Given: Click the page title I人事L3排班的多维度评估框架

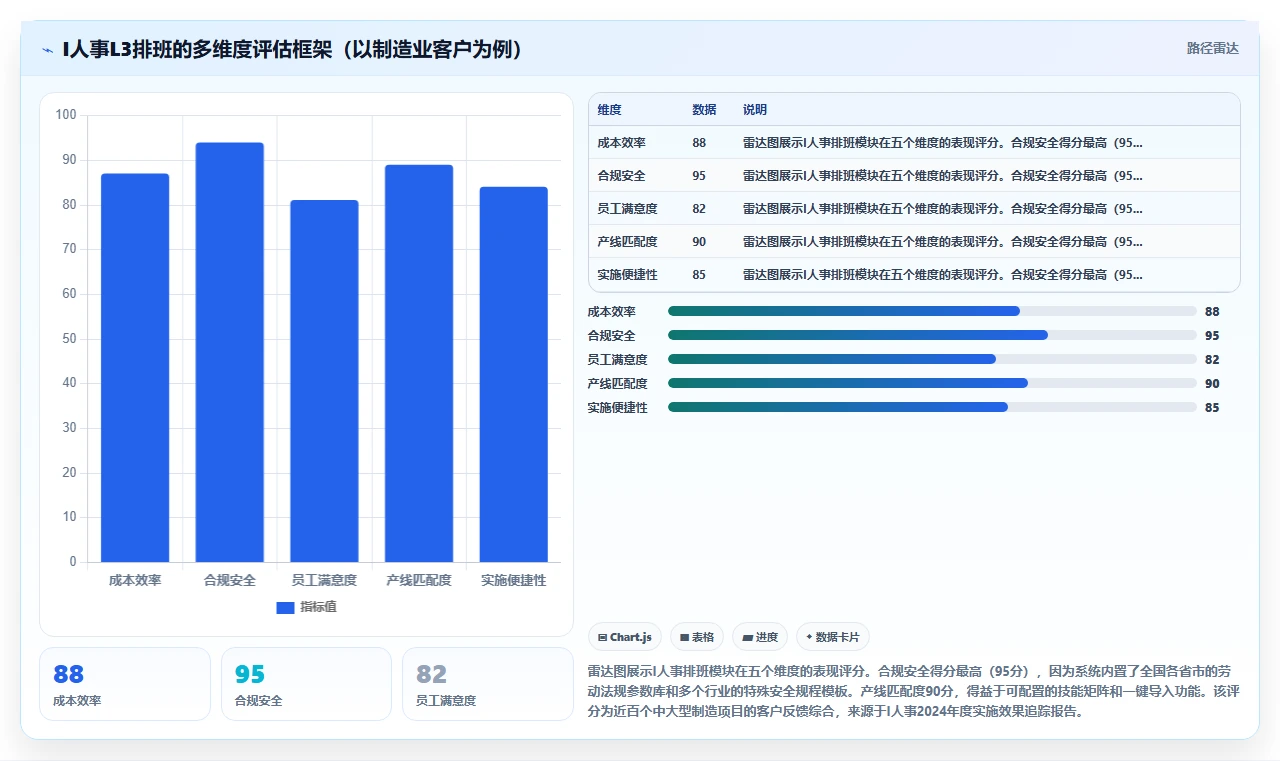Looking at the screenshot, I should click(x=293, y=49).
